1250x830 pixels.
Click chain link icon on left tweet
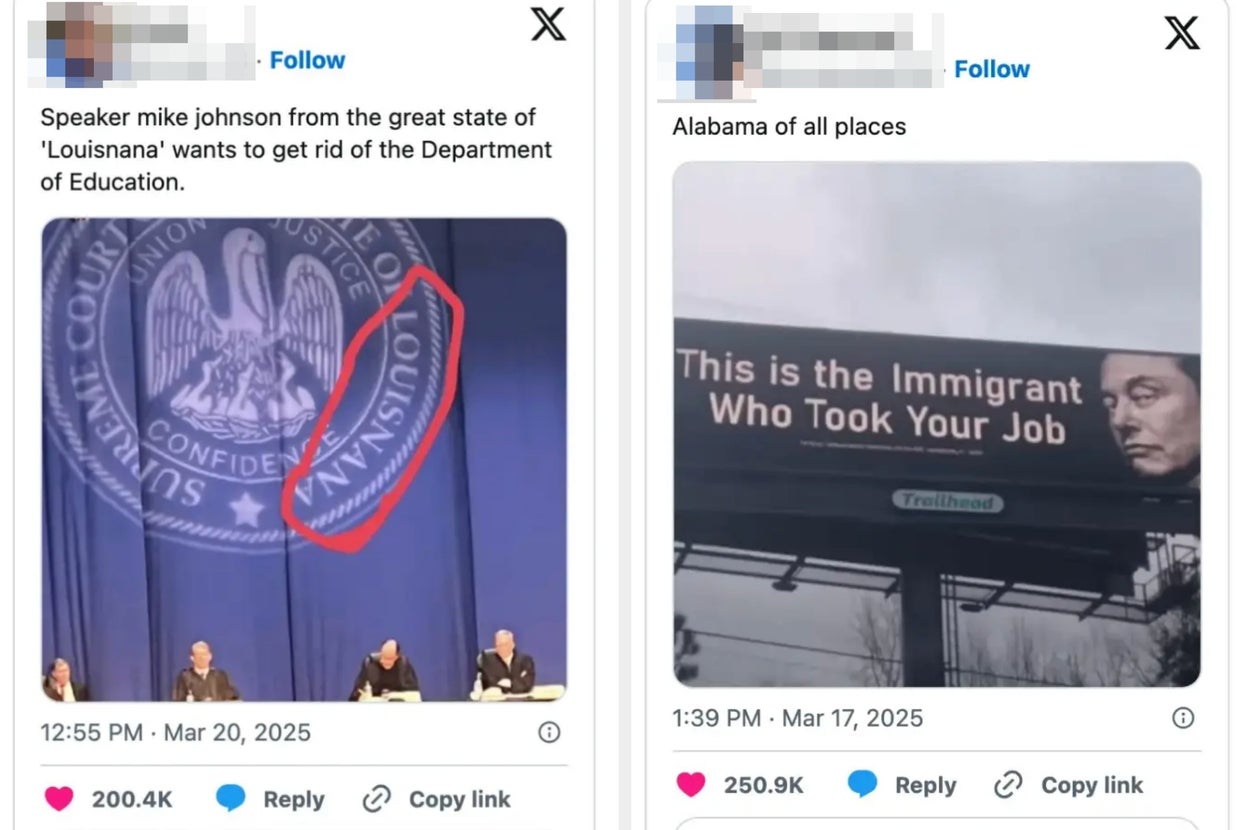(x=376, y=799)
